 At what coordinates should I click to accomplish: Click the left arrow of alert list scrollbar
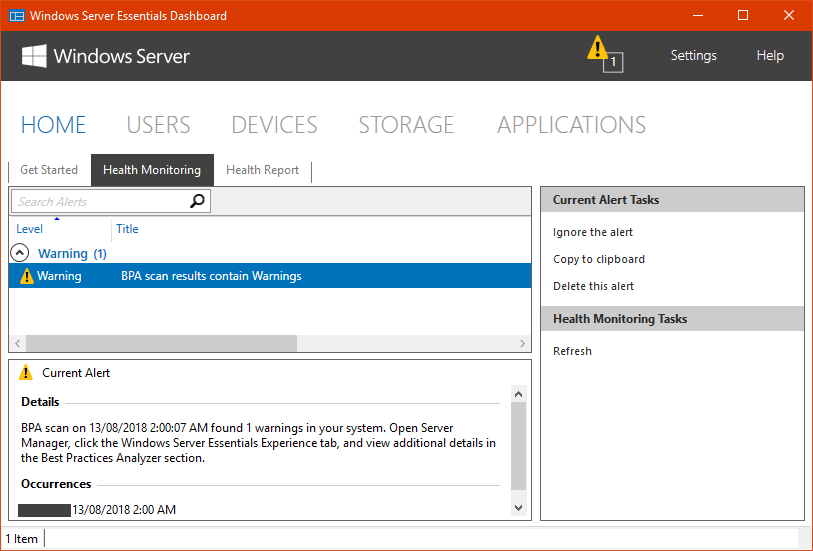coord(18,343)
